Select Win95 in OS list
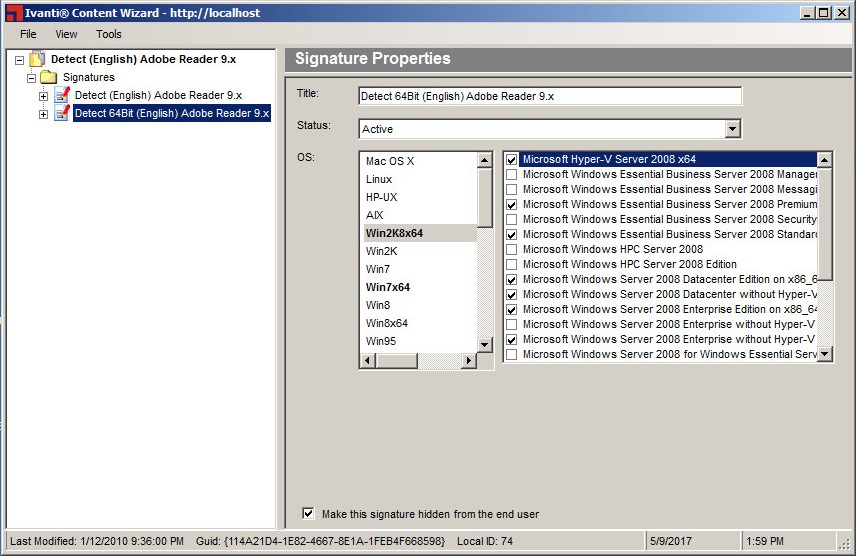The height and width of the screenshot is (556, 856). point(381,341)
